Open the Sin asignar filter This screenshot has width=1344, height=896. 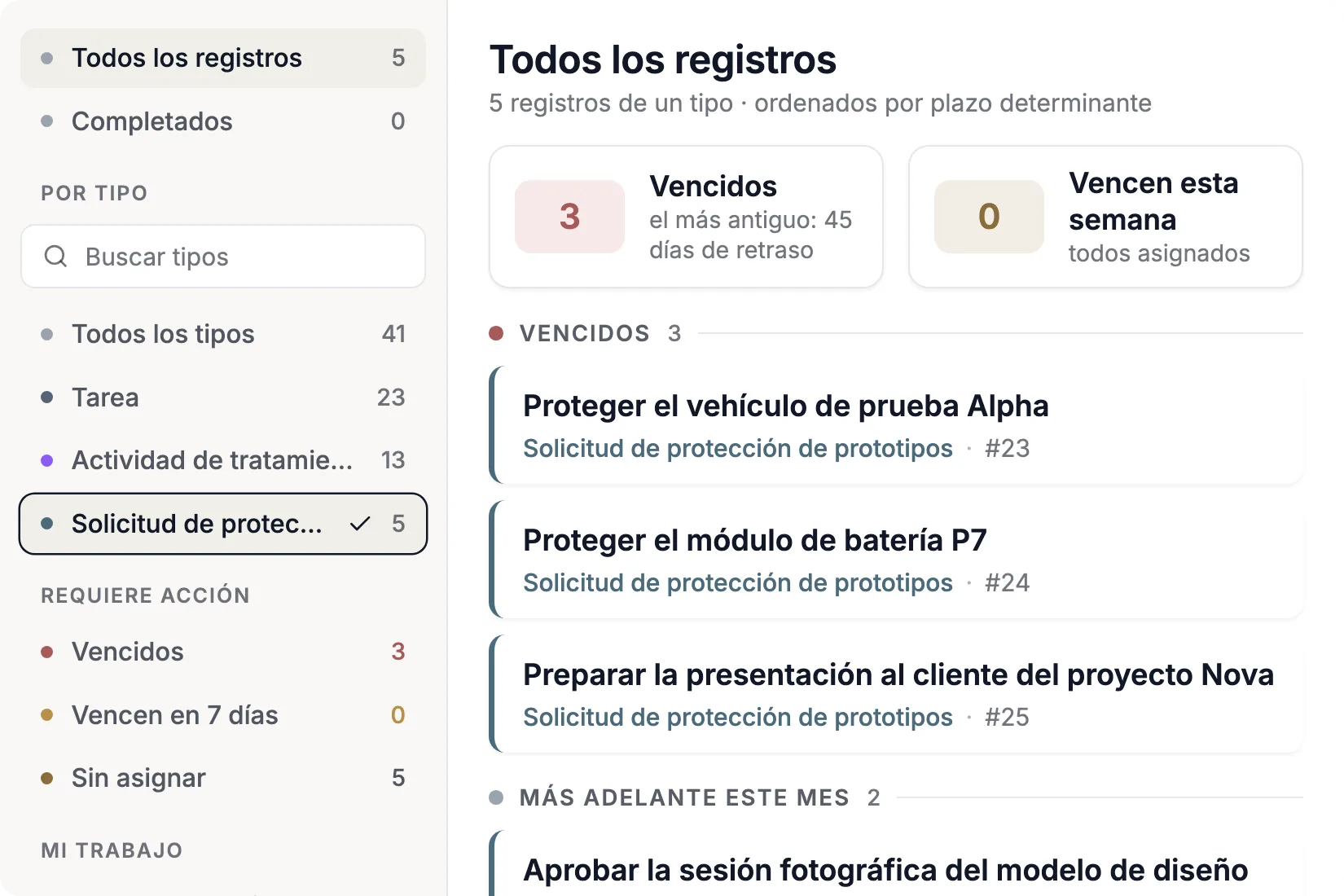point(223,778)
